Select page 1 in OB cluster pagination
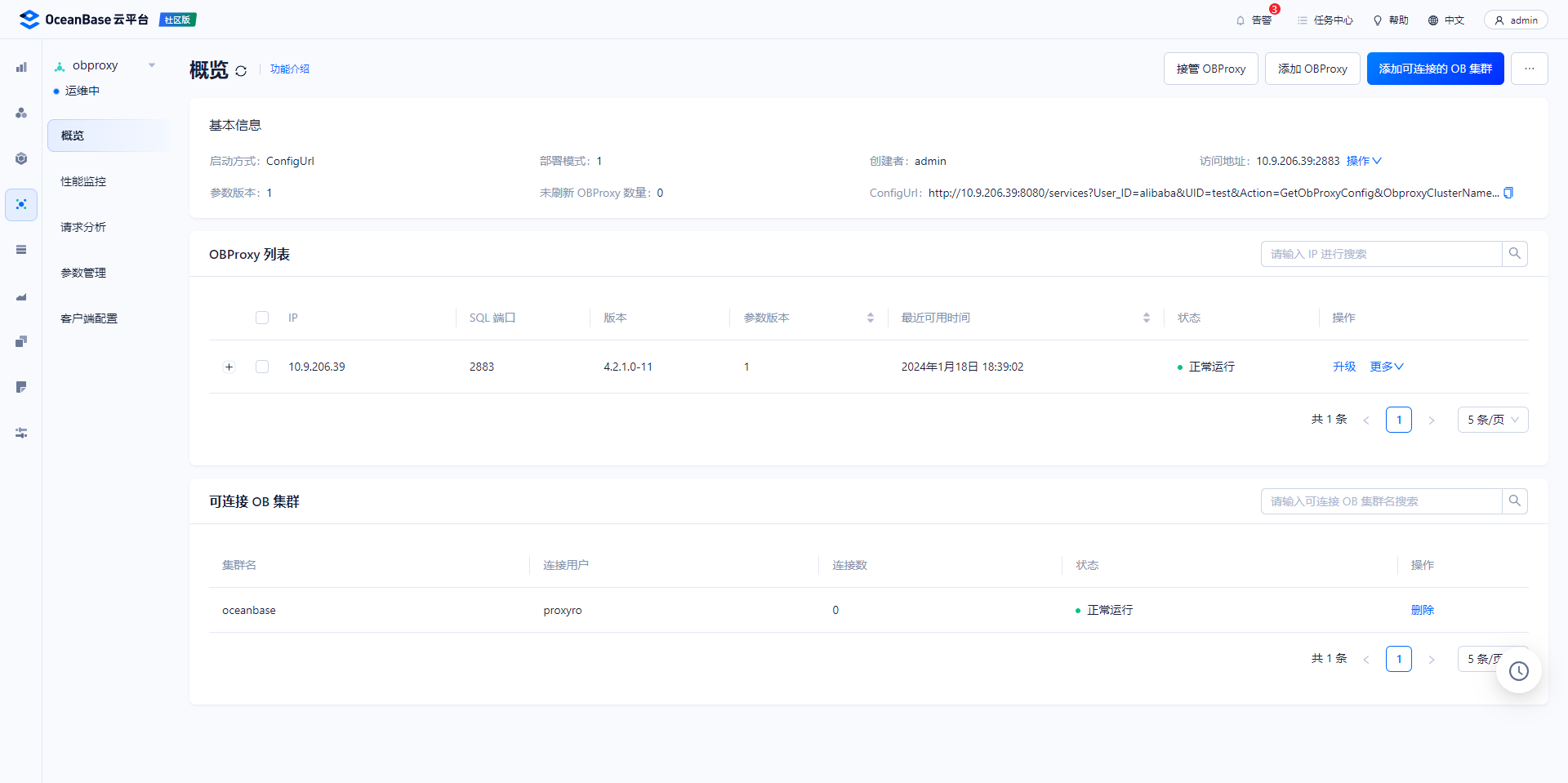The height and width of the screenshot is (783, 1568). [x=1399, y=659]
